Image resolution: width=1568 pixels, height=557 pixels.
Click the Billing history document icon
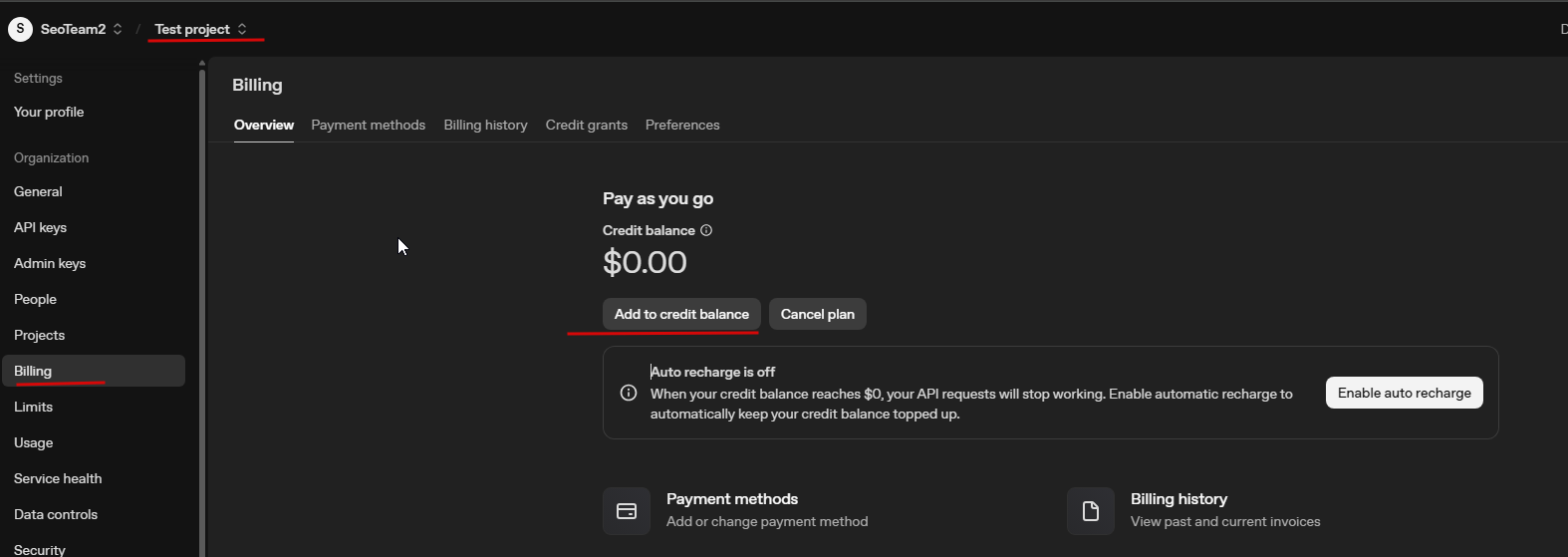(1091, 511)
